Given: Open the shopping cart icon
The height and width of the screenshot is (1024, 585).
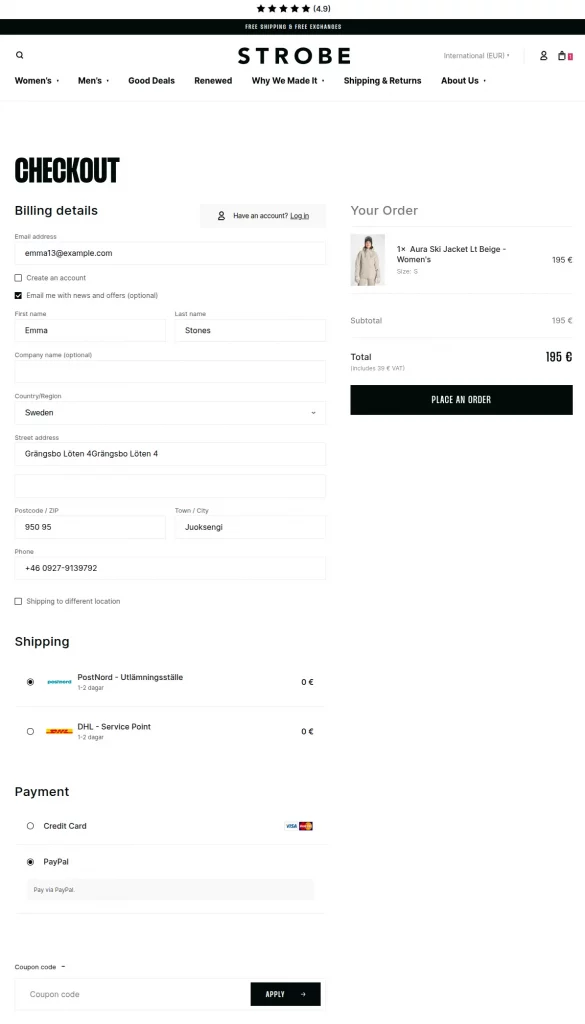Looking at the screenshot, I should pyautogui.click(x=562, y=55).
